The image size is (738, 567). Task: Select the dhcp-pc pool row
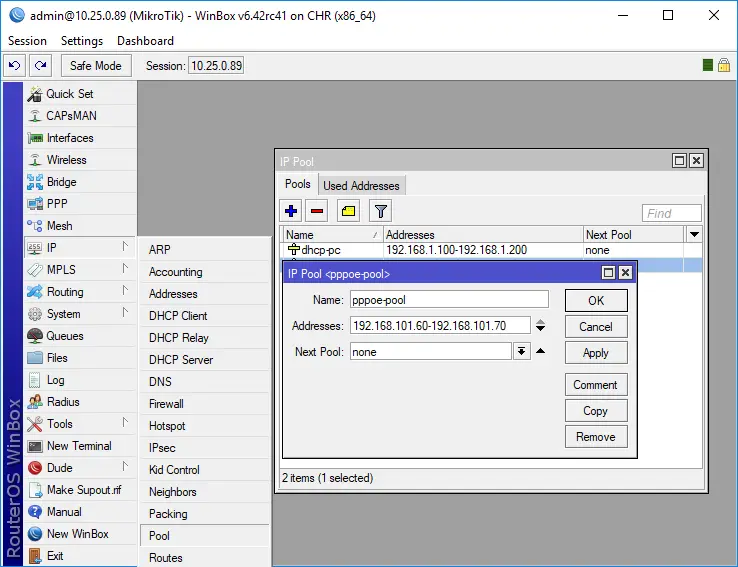tap(492, 250)
